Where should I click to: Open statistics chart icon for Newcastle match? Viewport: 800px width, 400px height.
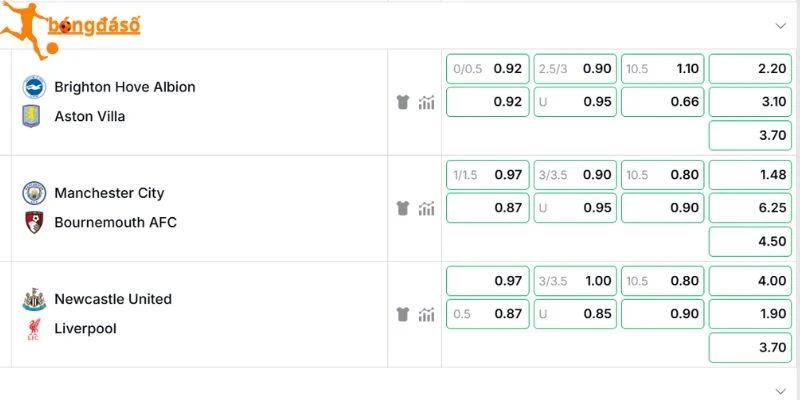point(427,314)
